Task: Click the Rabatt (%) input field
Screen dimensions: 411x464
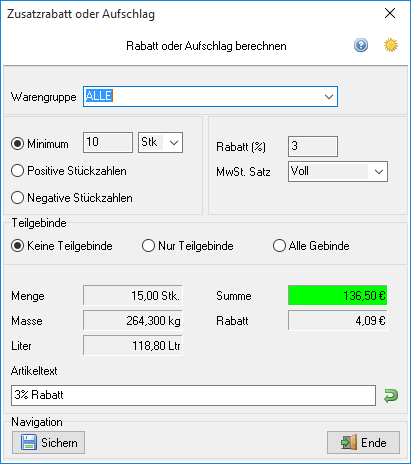Action: pos(313,146)
